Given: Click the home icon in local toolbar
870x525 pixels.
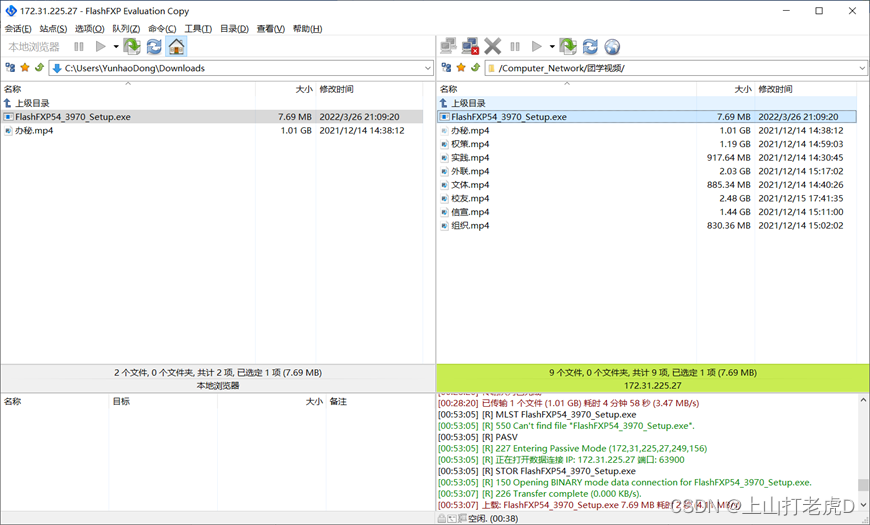Looking at the screenshot, I should pos(176,46).
